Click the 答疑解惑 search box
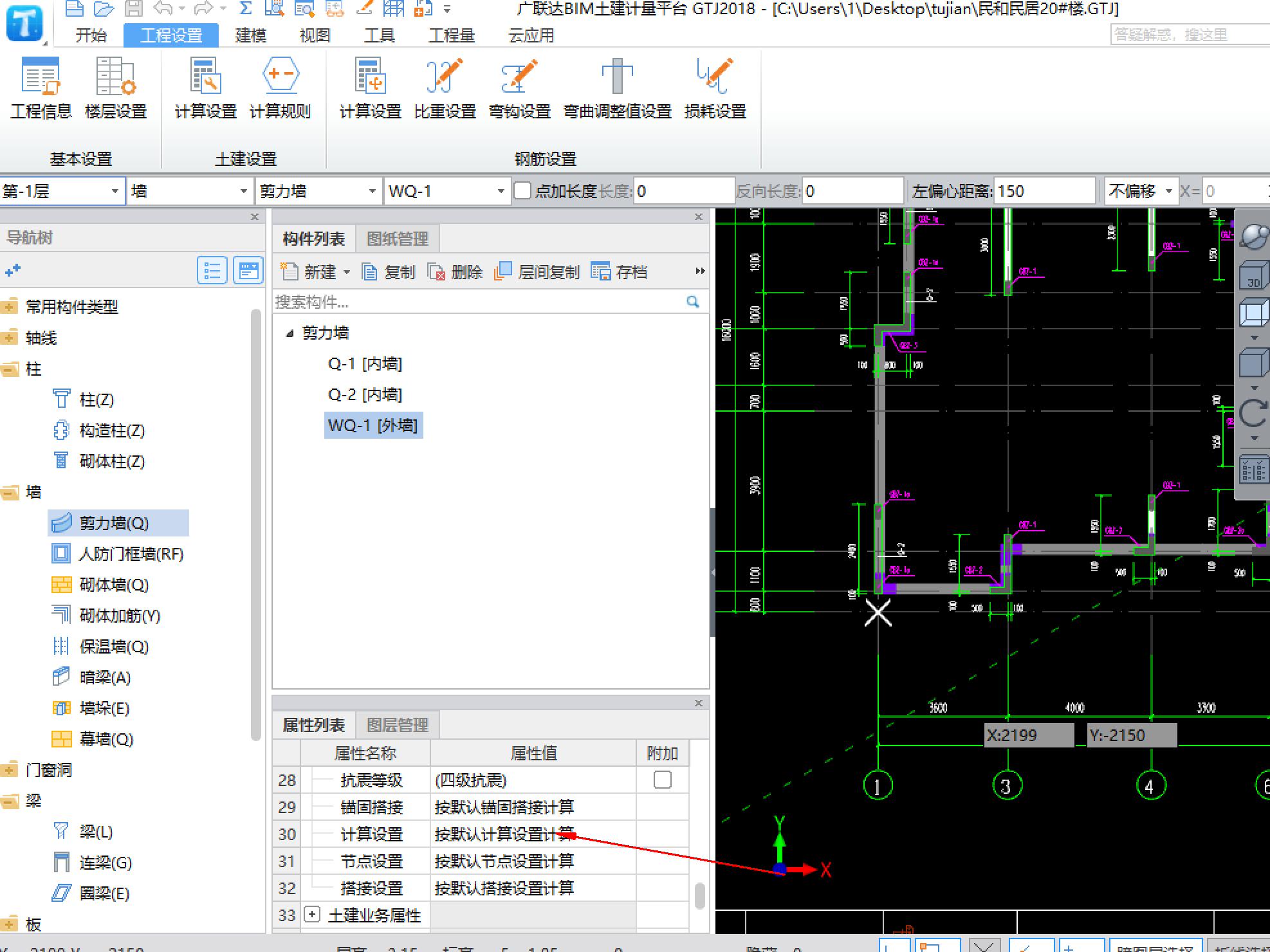Screen dimensions: 1270x952 (1190, 34)
